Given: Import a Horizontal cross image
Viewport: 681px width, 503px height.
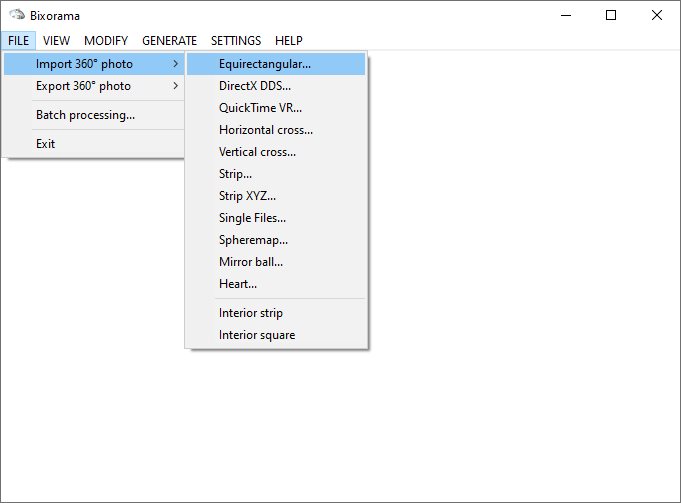Looking at the screenshot, I should (x=266, y=130).
